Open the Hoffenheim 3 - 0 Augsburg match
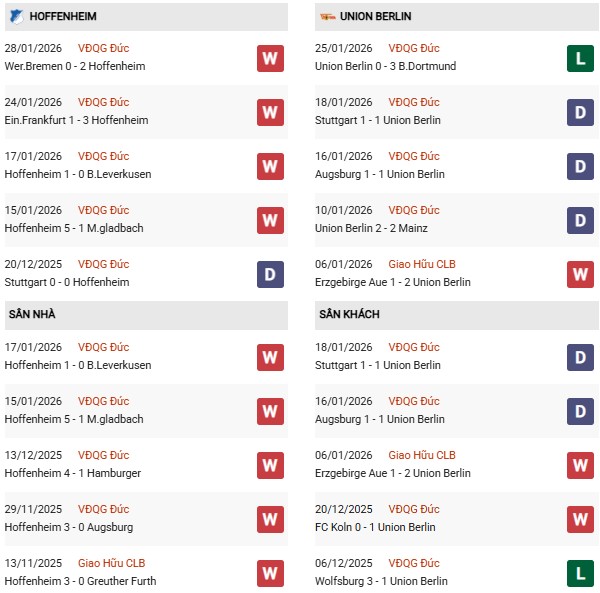 (69, 527)
